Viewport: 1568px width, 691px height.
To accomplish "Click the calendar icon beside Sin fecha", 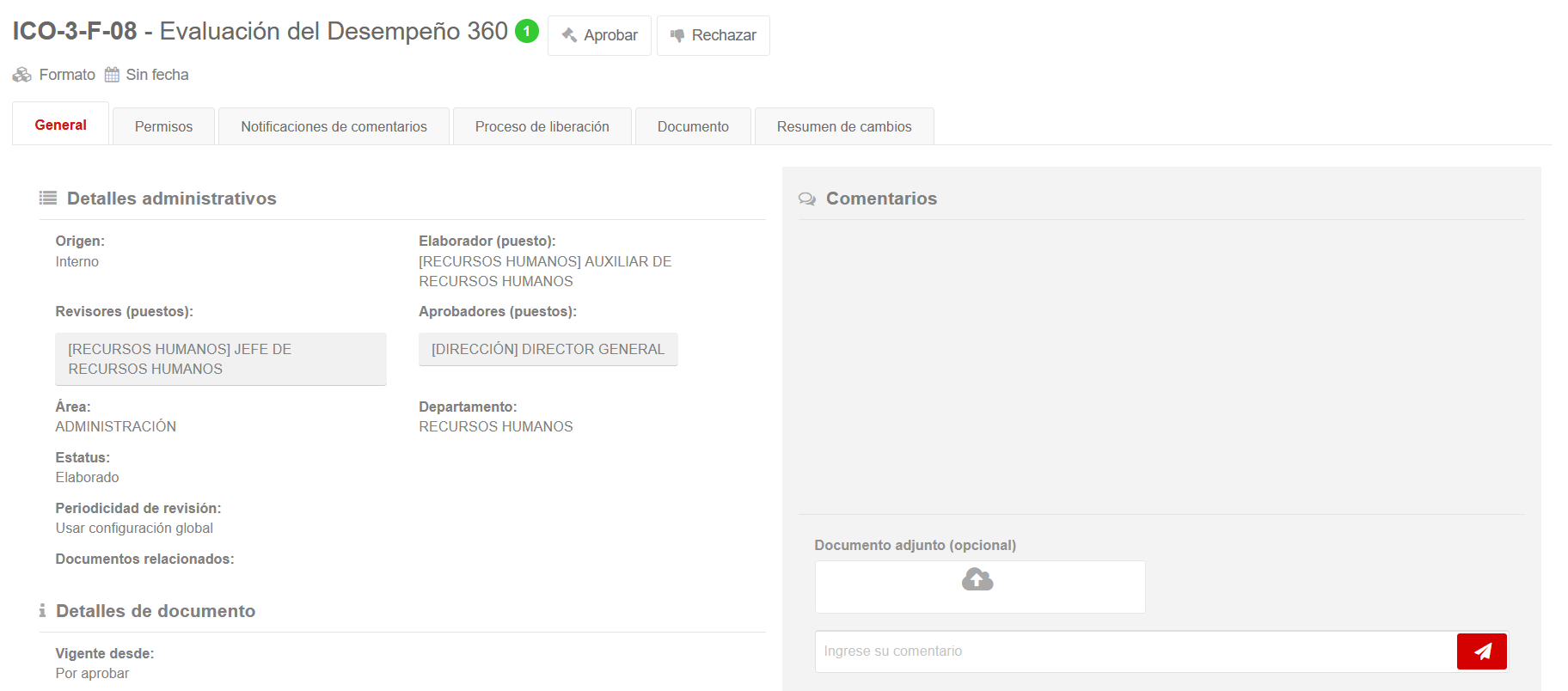I will coord(112,75).
